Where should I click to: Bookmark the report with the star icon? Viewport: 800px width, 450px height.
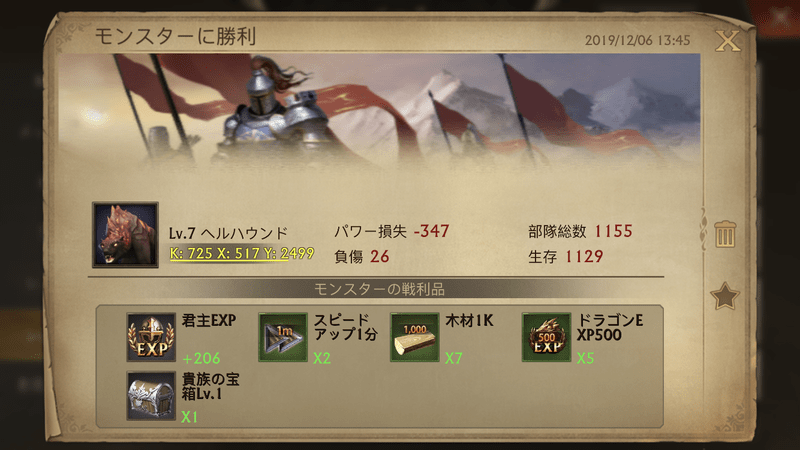(x=724, y=296)
